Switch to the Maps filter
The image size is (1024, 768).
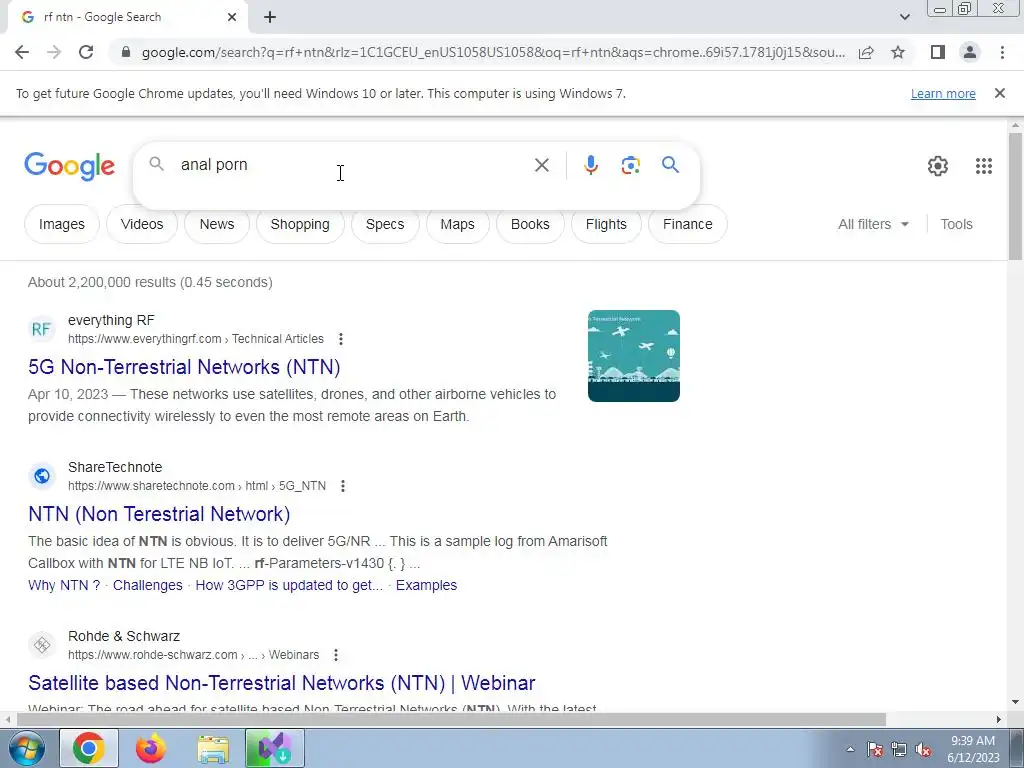[457, 224]
